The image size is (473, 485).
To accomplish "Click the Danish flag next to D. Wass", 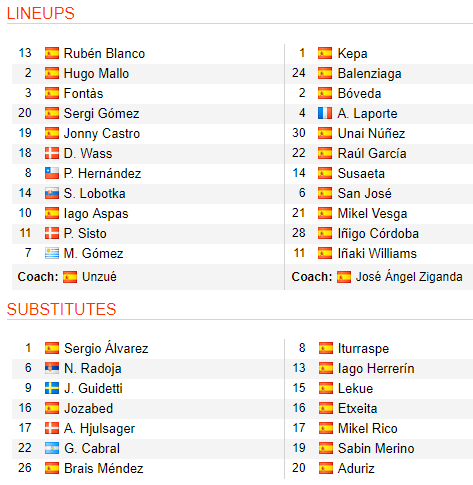I will click(52, 153).
